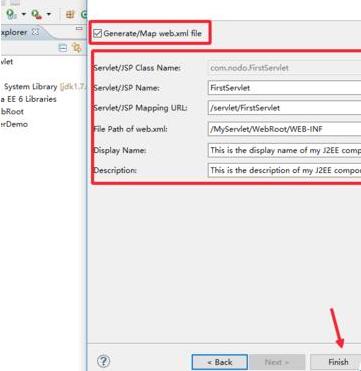Click the Servlet/JSP Mapping URL field
361x371 pixels.
point(284,108)
